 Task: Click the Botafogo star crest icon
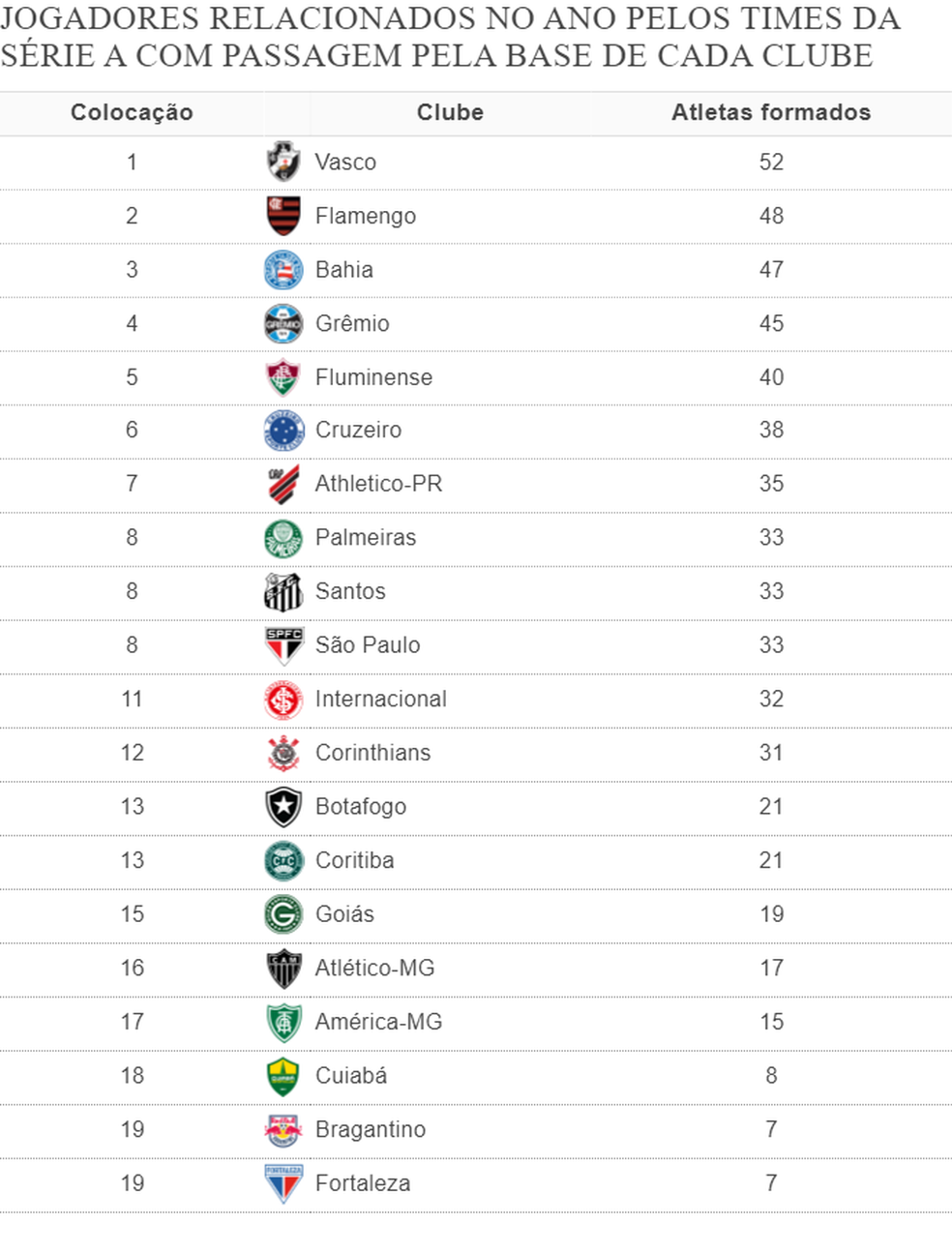tap(283, 807)
